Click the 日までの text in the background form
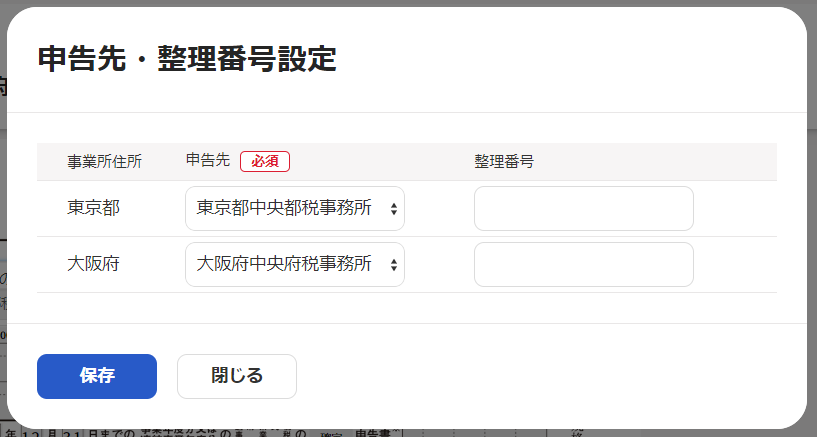Image resolution: width=817 pixels, height=437 pixels. pos(112,433)
